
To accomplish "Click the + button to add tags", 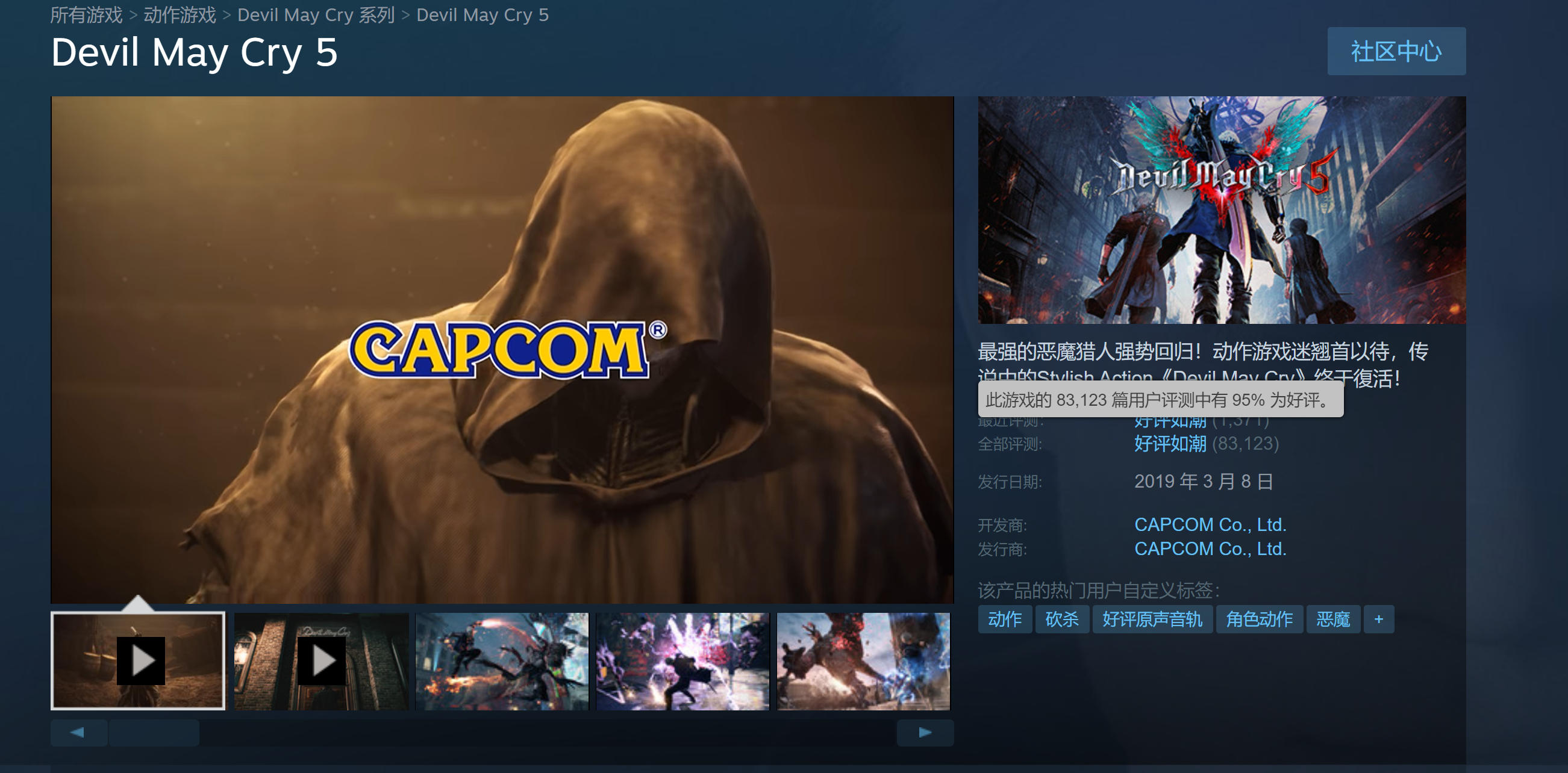I will pyautogui.click(x=1379, y=619).
